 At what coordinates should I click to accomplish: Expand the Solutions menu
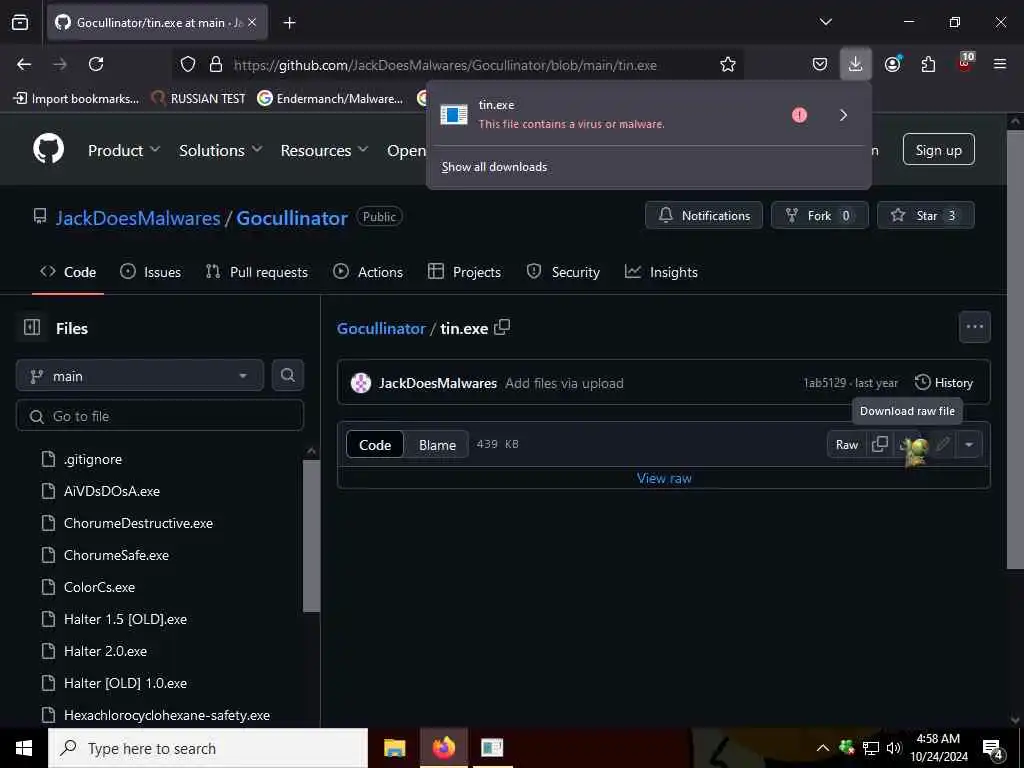pyautogui.click(x=221, y=150)
